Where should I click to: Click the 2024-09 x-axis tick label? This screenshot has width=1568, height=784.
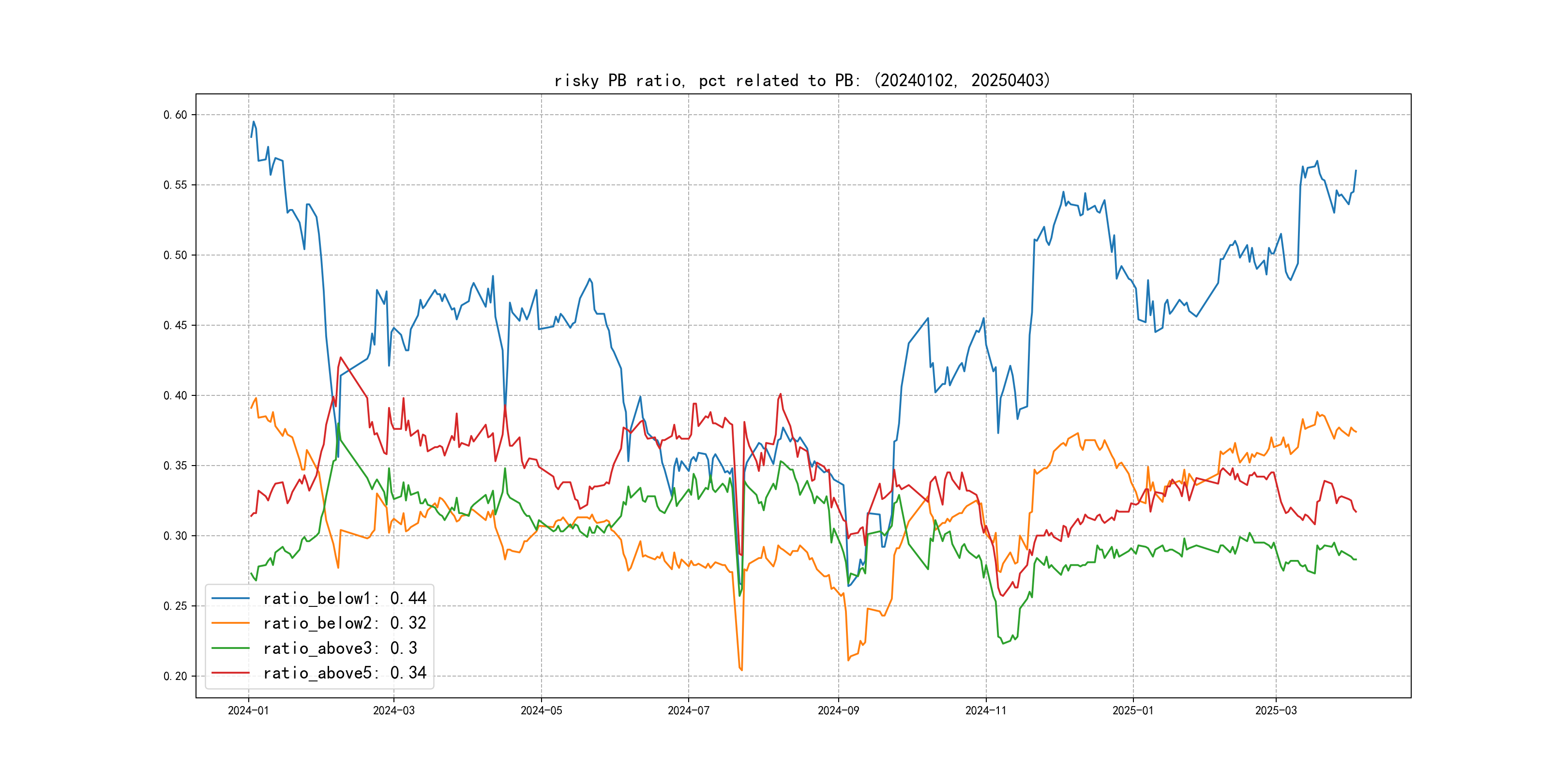838,710
